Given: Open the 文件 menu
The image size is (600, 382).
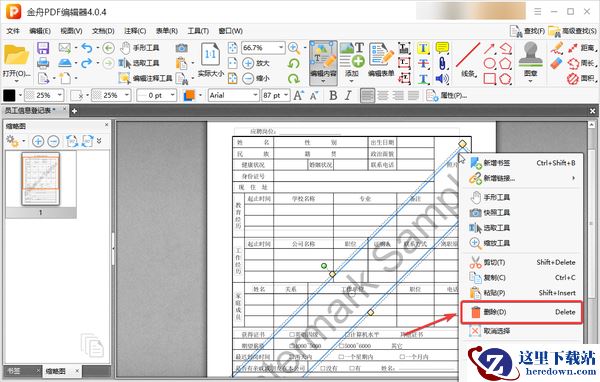Looking at the screenshot, I should coord(13,31).
